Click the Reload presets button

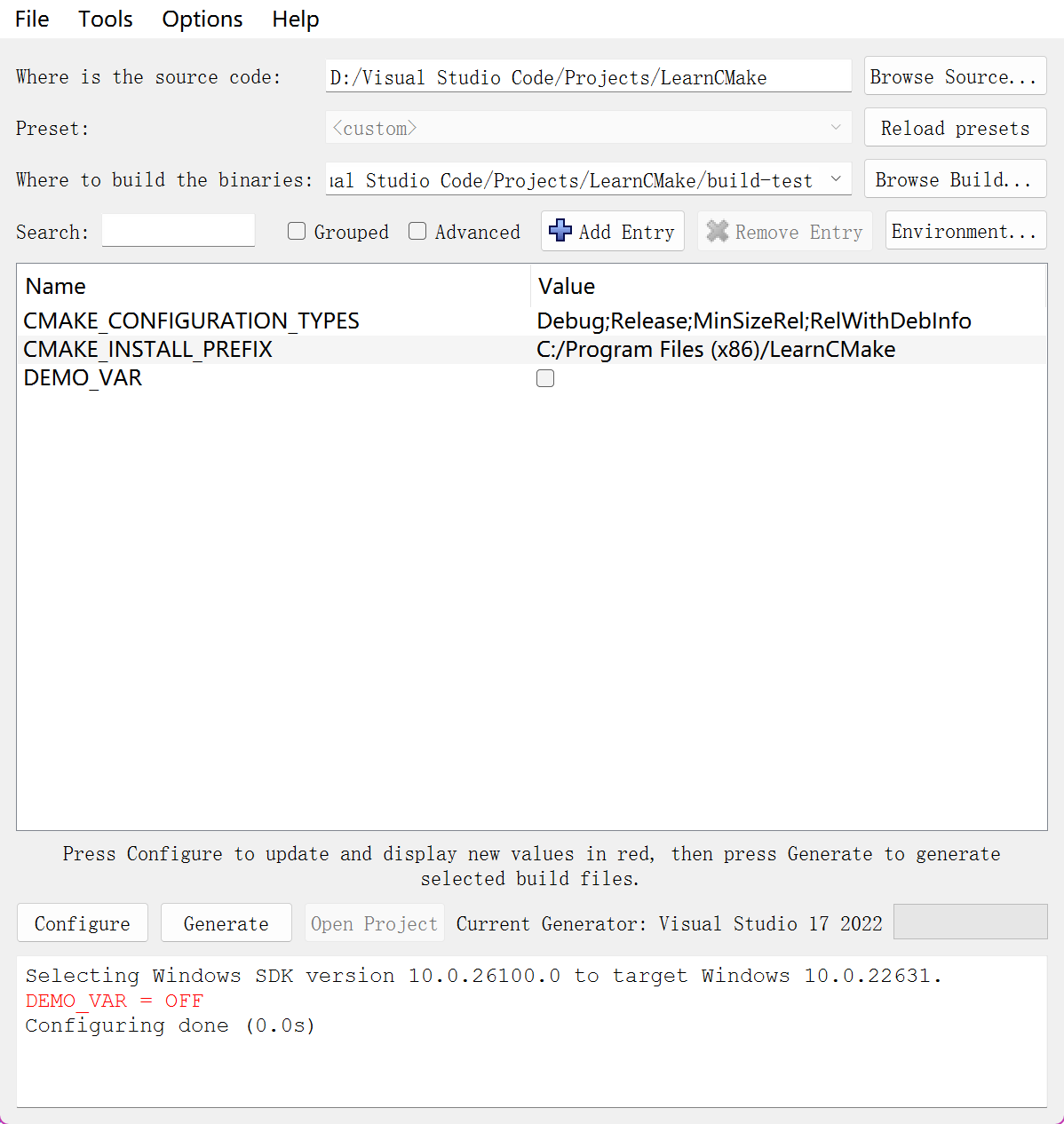click(x=954, y=129)
